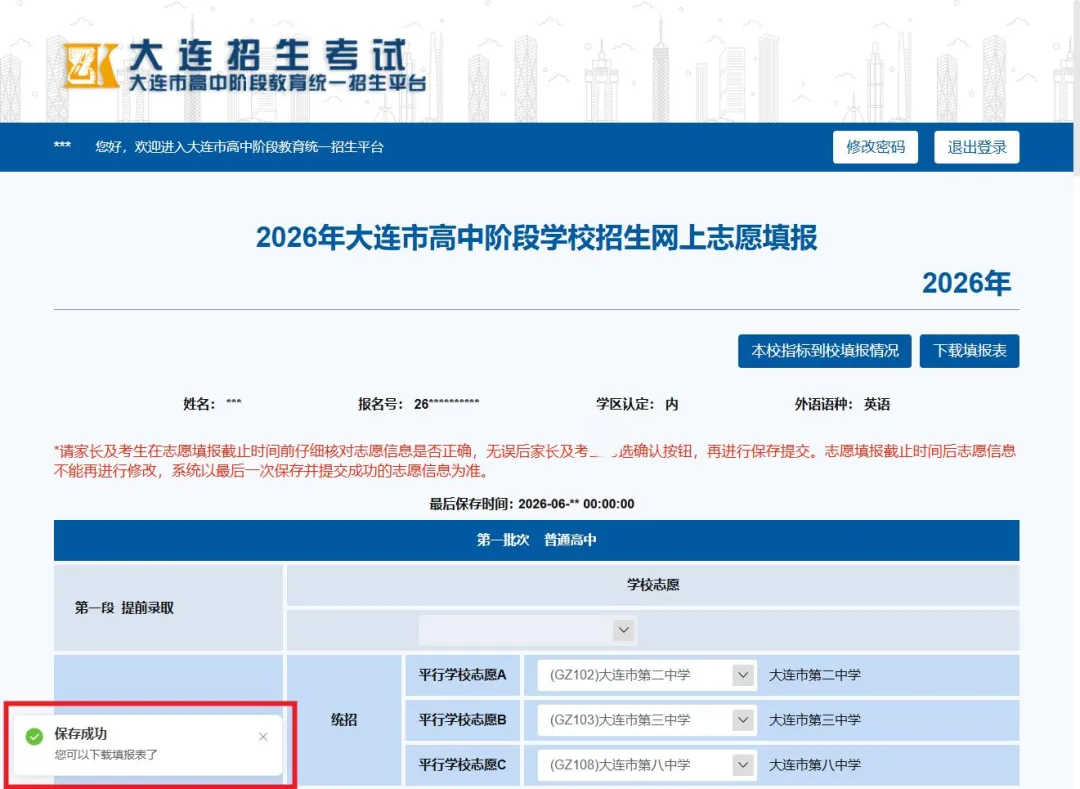Click 大连市第二中学 text beside dropdown A
The width and height of the screenshot is (1080, 789).
[815, 675]
